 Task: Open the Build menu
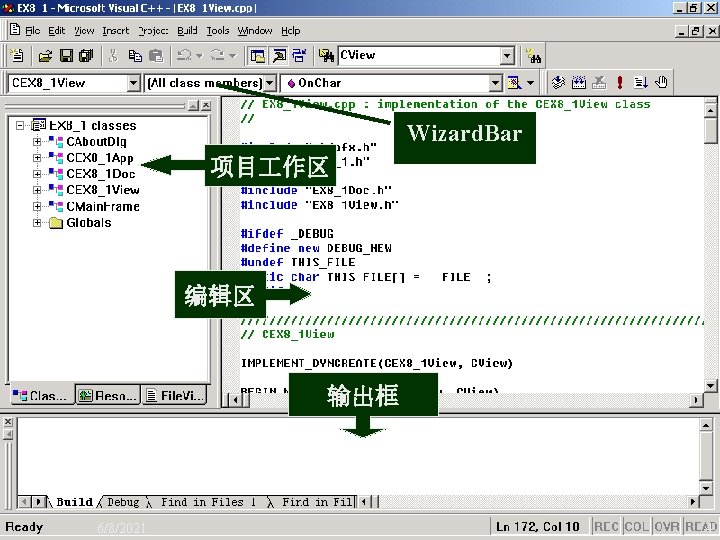click(x=187, y=31)
